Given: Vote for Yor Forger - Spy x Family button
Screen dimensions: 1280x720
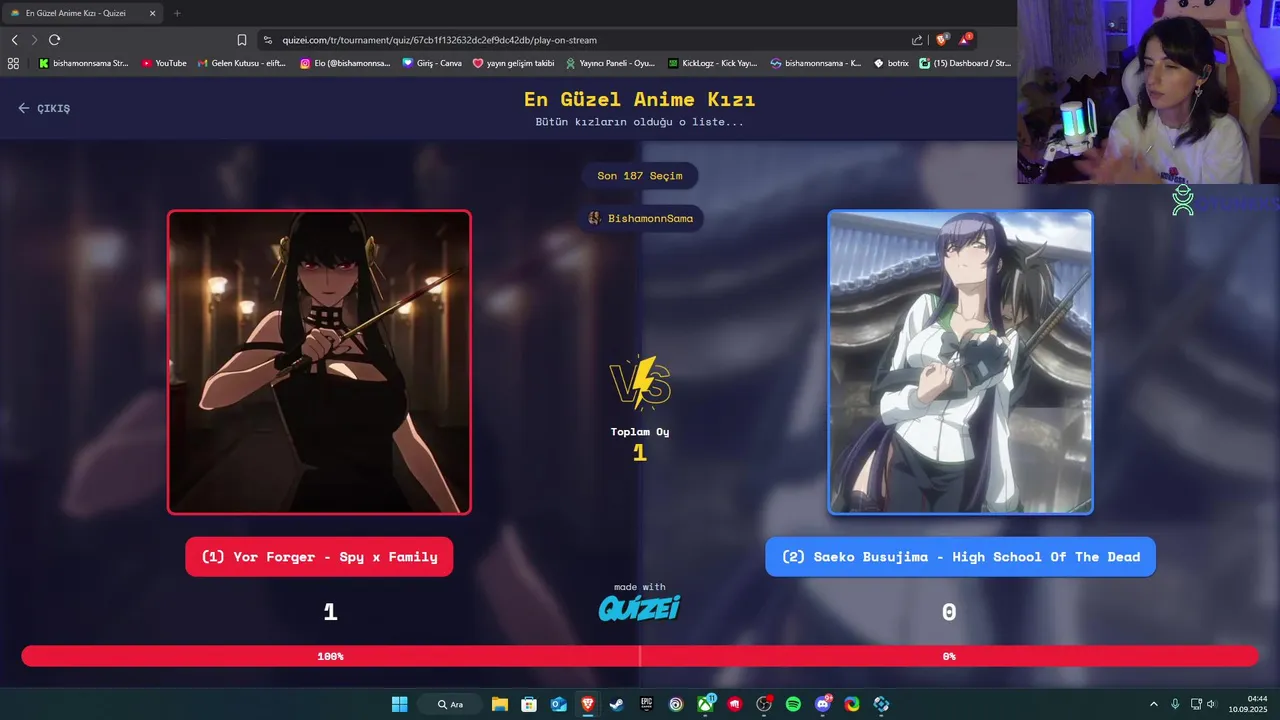Looking at the screenshot, I should [x=319, y=557].
